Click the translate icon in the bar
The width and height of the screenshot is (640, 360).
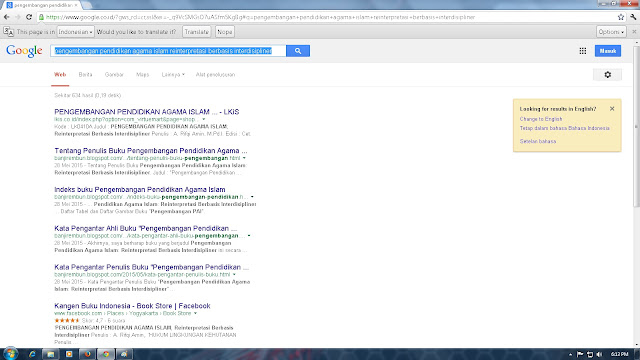(9, 32)
